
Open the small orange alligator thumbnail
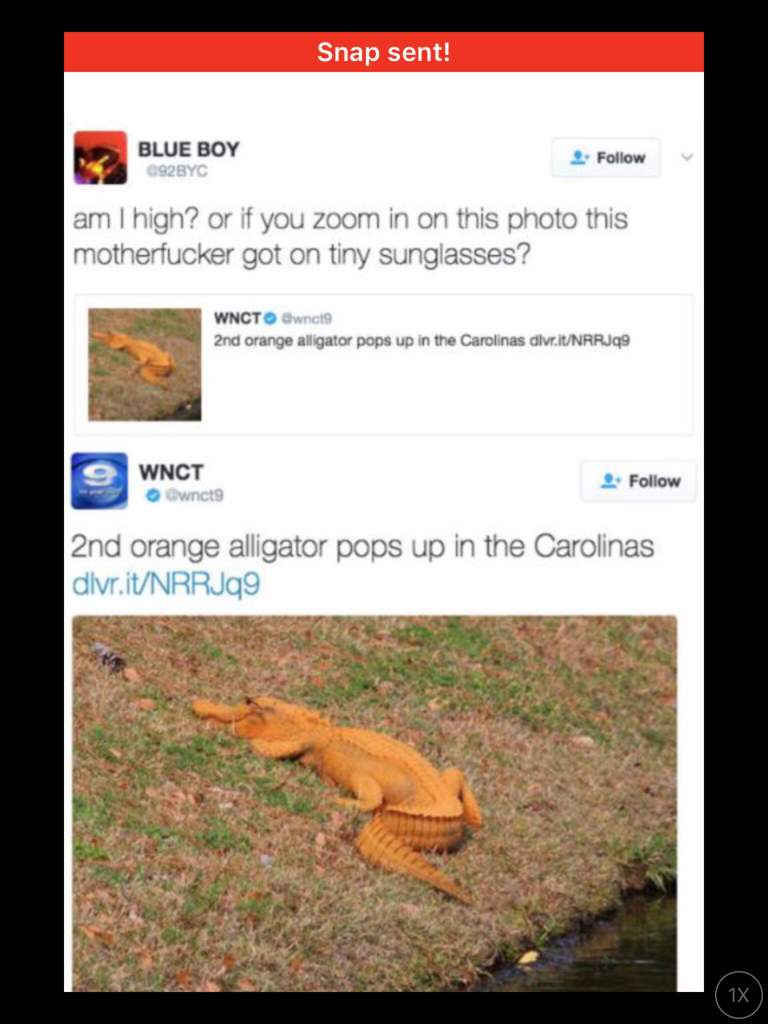pos(145,364)
